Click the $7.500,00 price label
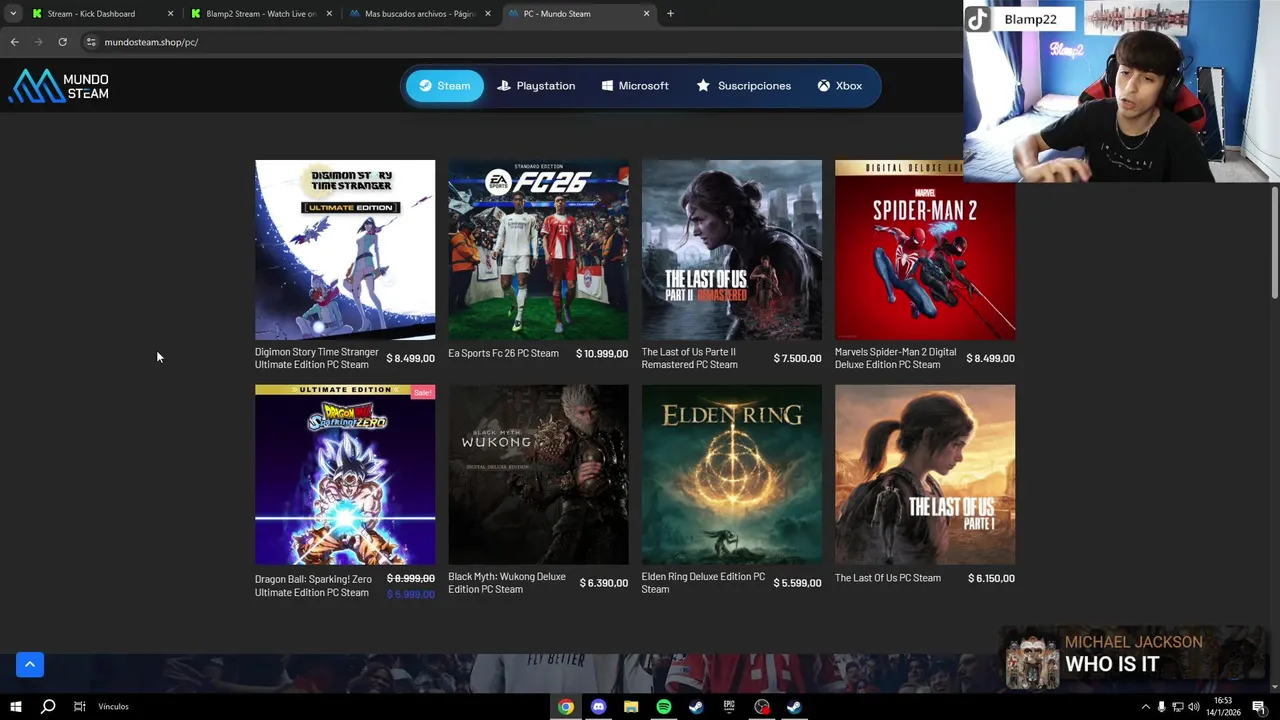 tap(797, 358)
